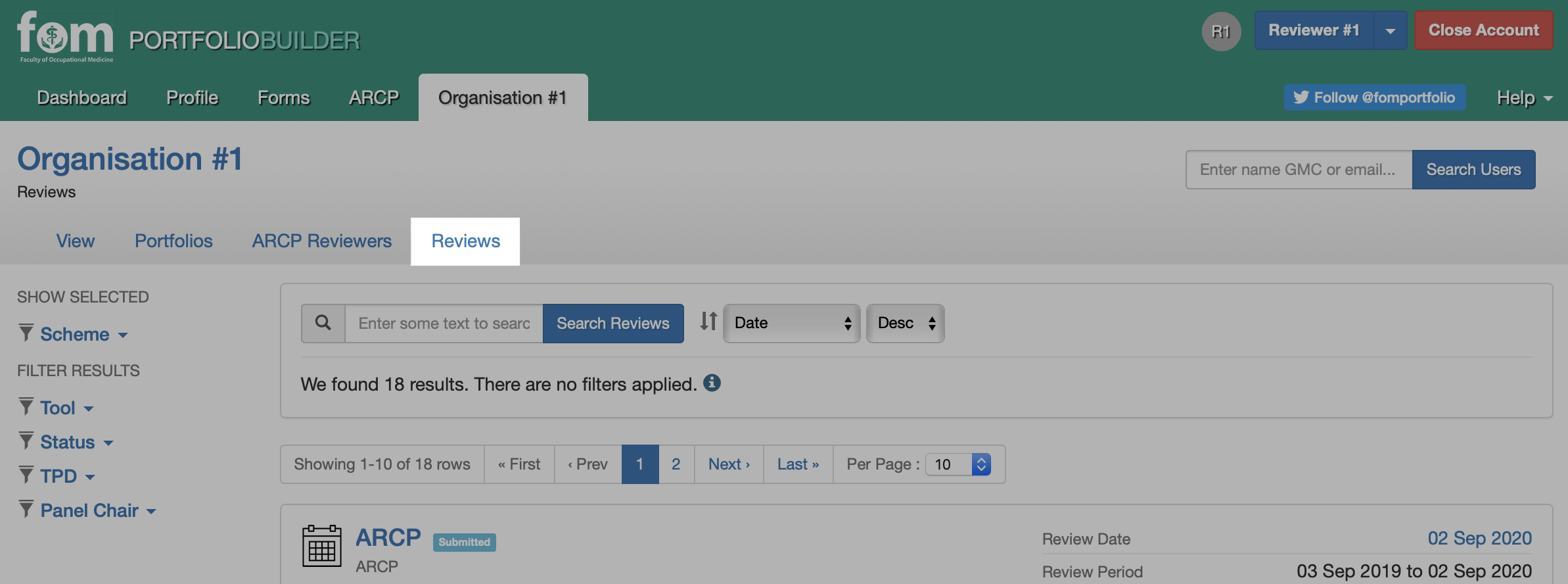Expand the TPD filter
Screen dimensions: 1568x584
68,476
